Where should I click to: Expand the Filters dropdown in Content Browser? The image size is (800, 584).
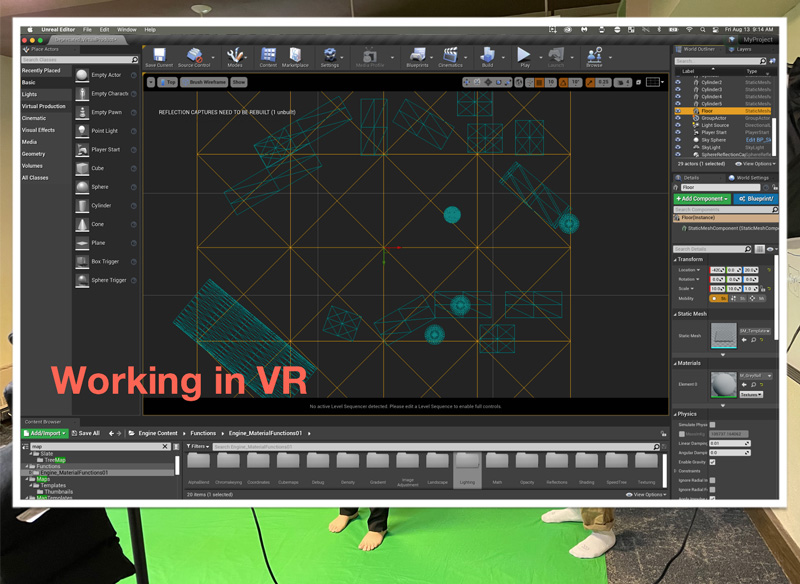click(x=198, y=446)
